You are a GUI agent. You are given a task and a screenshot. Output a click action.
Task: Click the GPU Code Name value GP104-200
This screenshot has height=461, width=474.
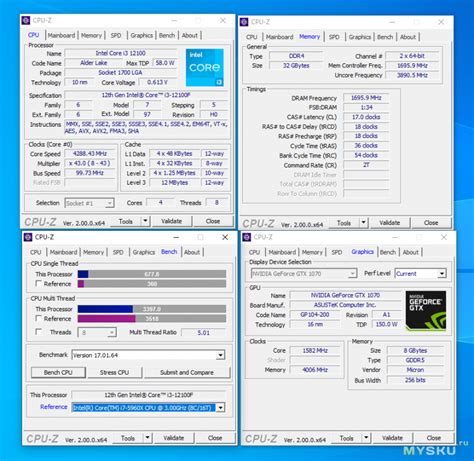[x=315, y=315]
